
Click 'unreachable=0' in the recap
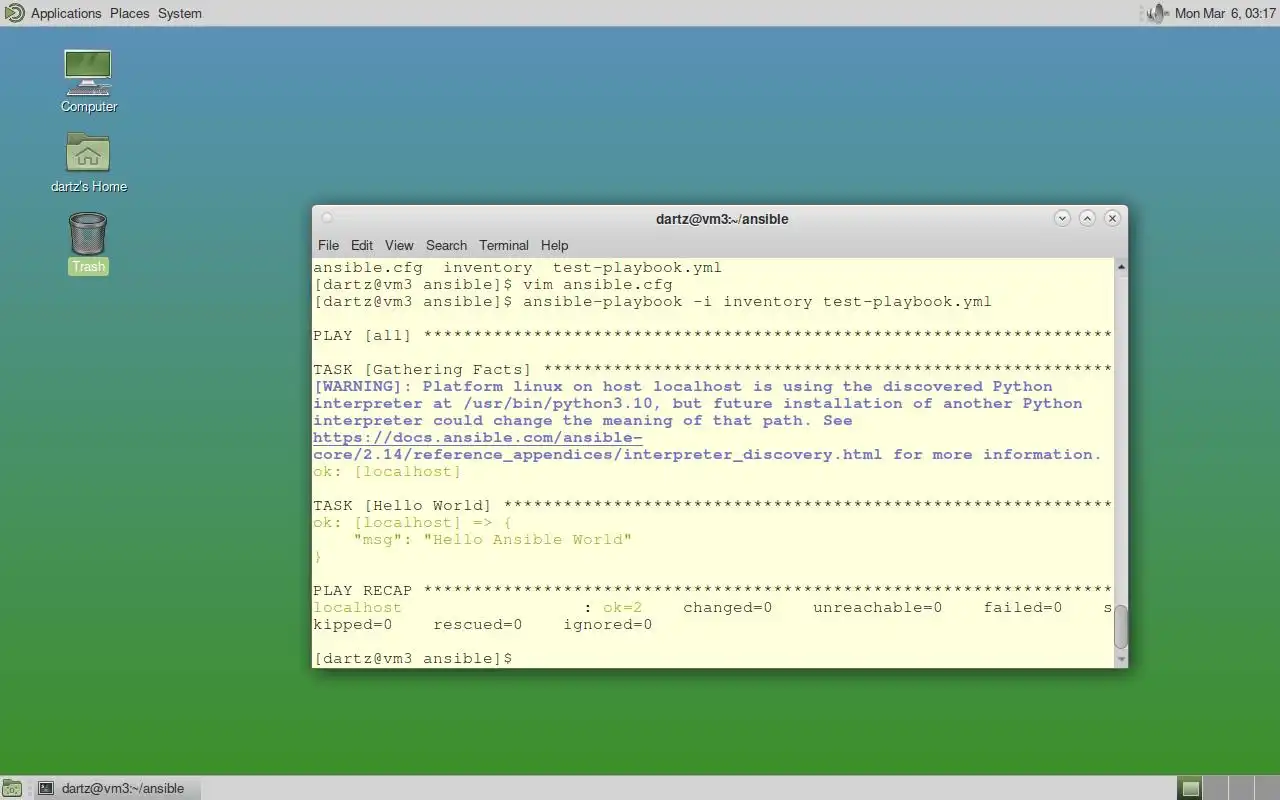click(x=877, y=607)
